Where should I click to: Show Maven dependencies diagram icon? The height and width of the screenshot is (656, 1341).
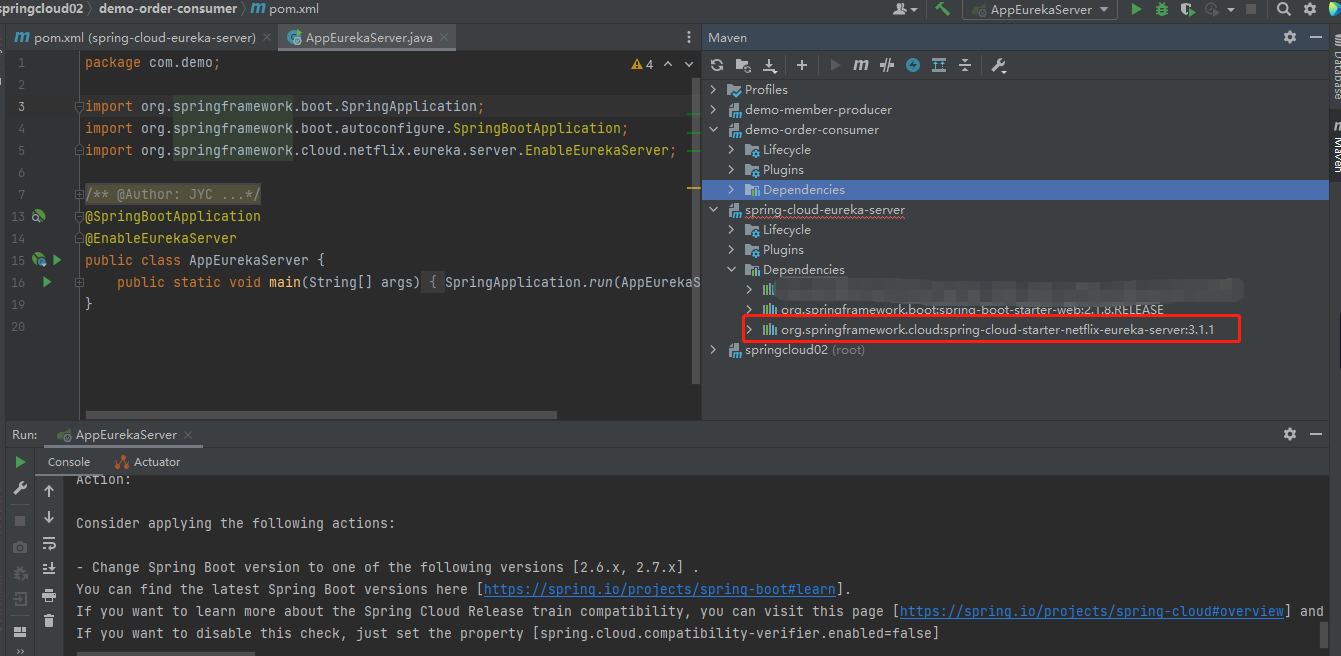coord(939,65)
